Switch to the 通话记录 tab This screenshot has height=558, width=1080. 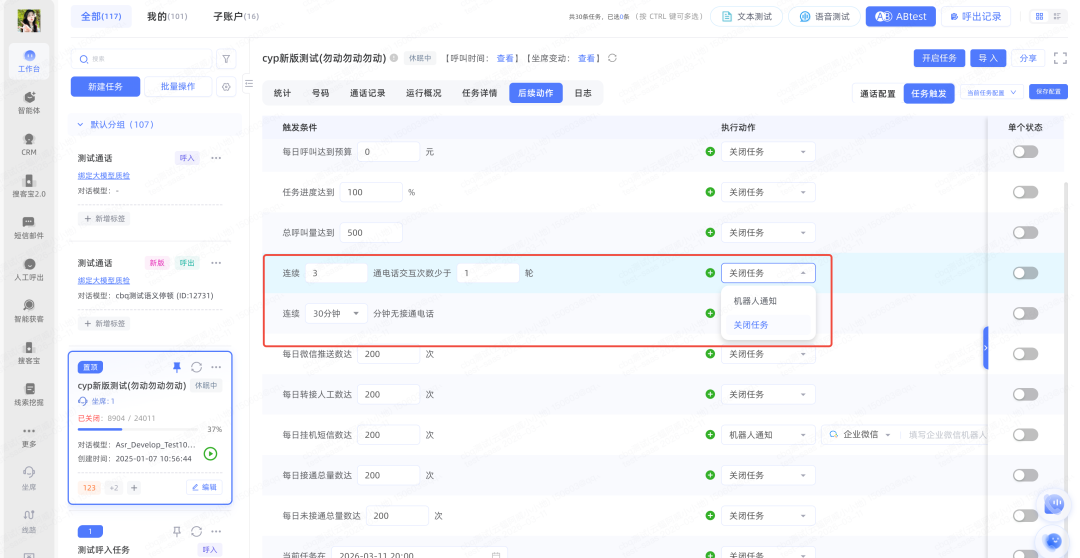coord(367,93)
